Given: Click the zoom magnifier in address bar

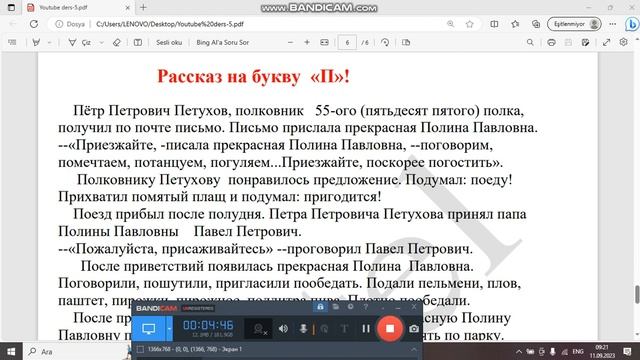Looking at the screenshot, I should (451, 24).
